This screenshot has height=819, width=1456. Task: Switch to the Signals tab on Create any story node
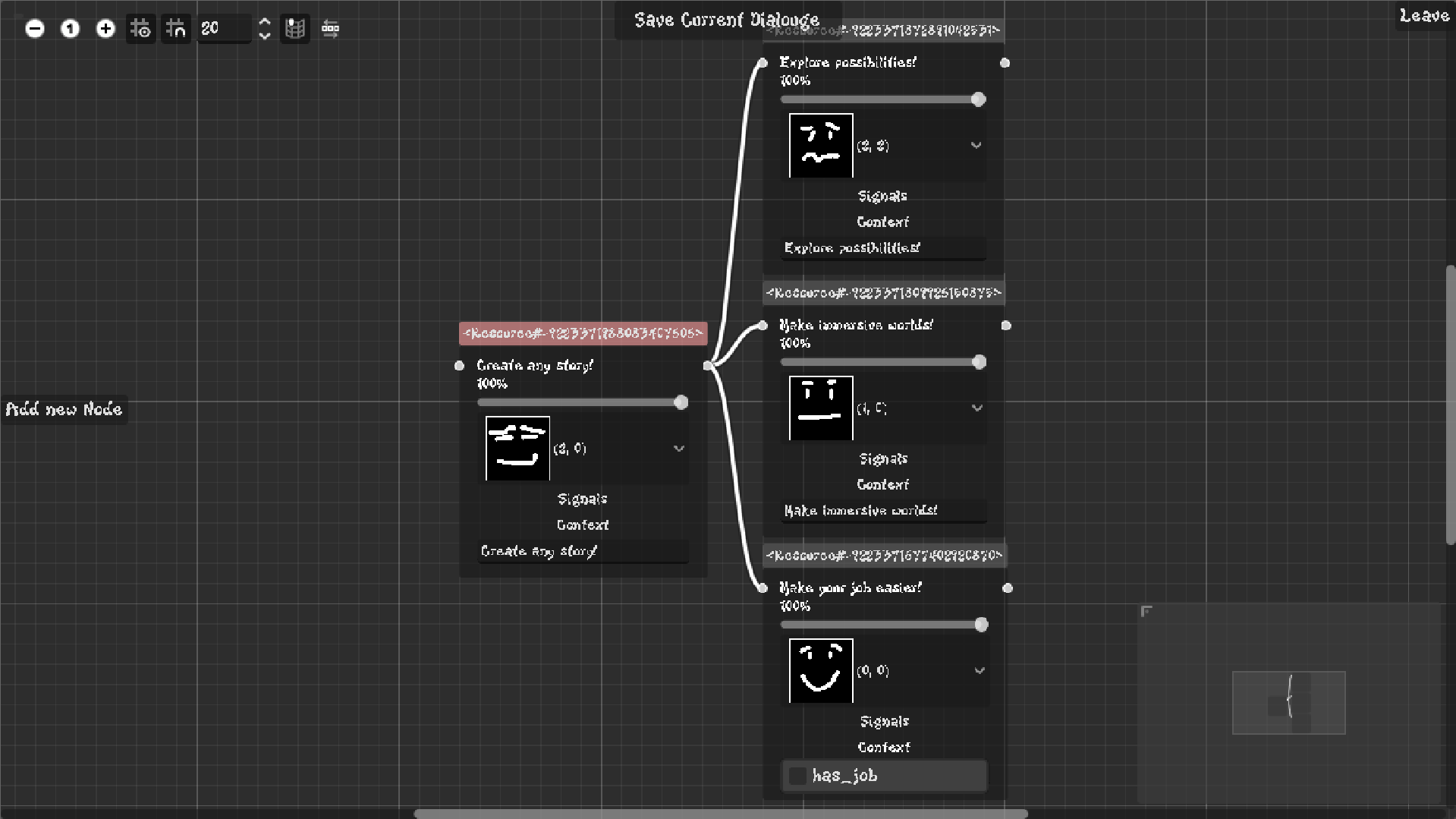click(582, 499)
